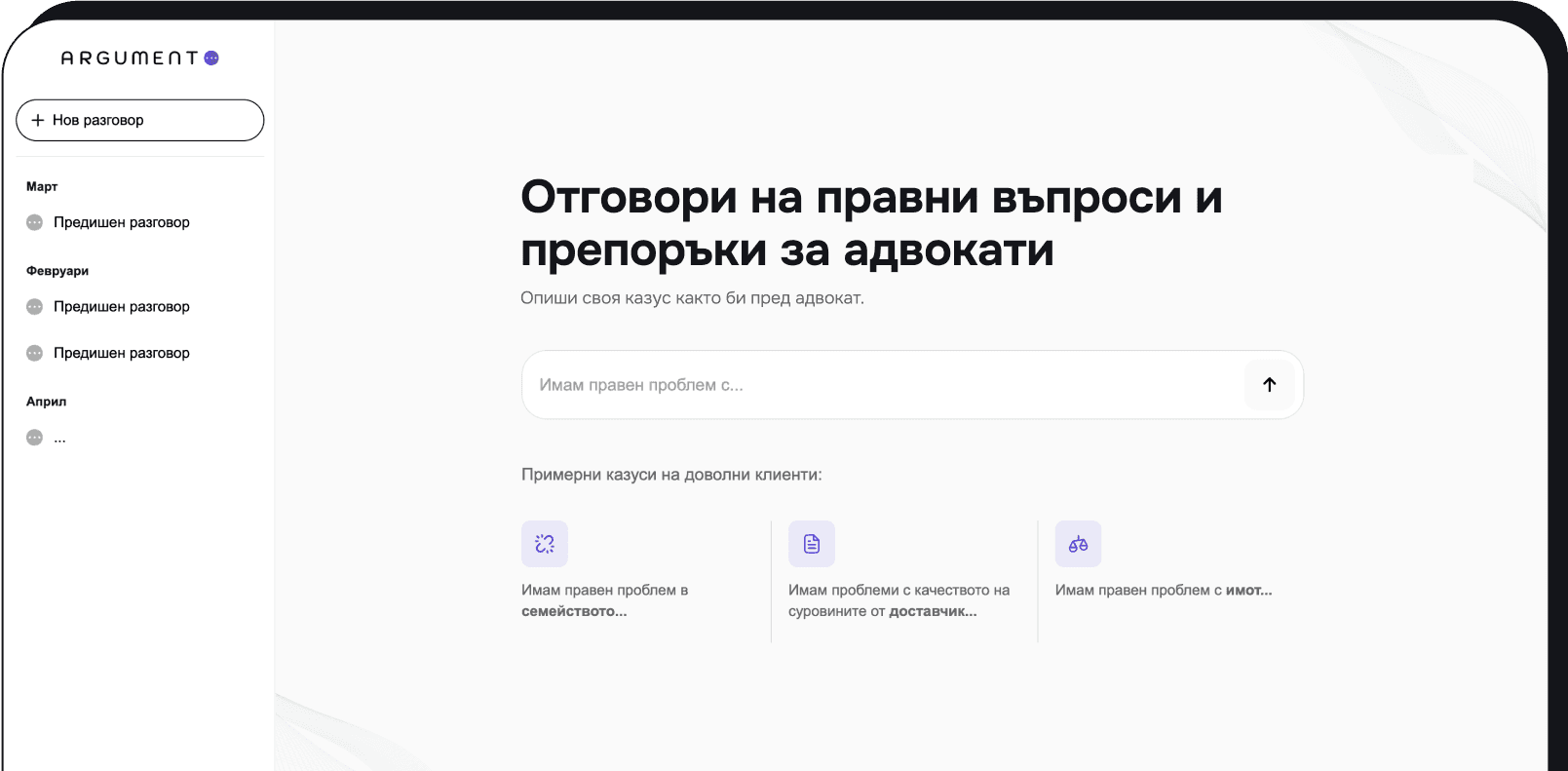Click chat bubble icon under Април
Image resolution: width=1568 pixels, height=771 pixels.
point(35,438)
